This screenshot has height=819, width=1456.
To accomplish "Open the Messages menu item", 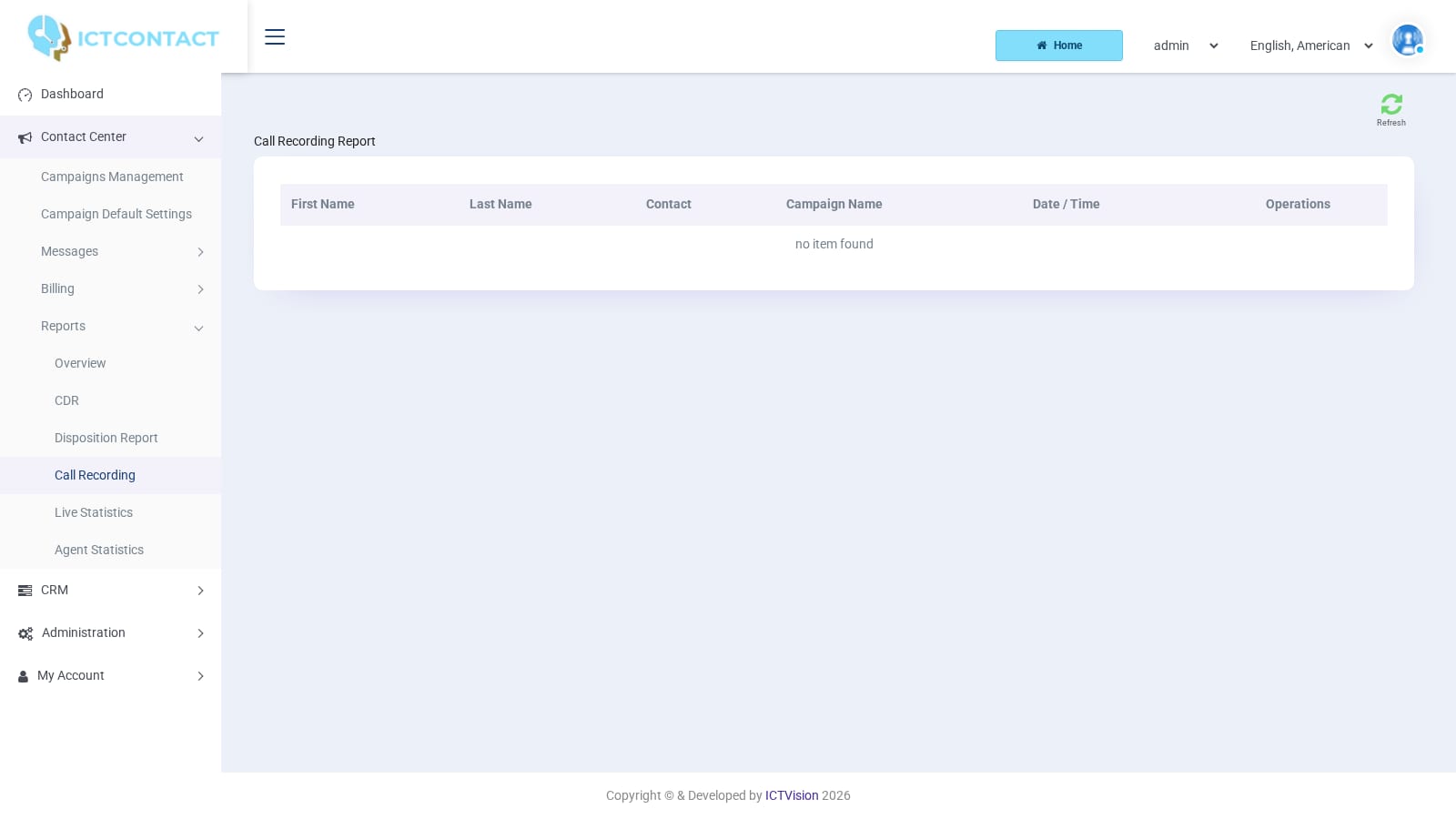I will tap(110, 251).
